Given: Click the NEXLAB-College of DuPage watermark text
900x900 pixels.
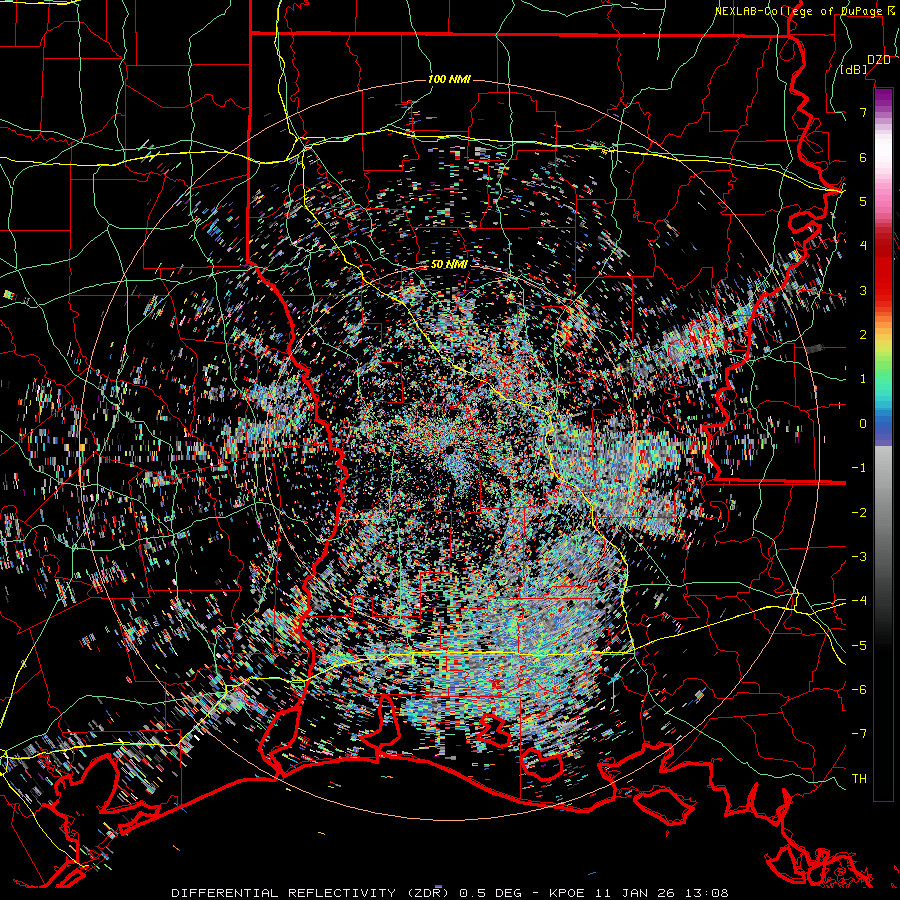Looking at the screenshot, I should pyautogui.click(x=798, y=11).
